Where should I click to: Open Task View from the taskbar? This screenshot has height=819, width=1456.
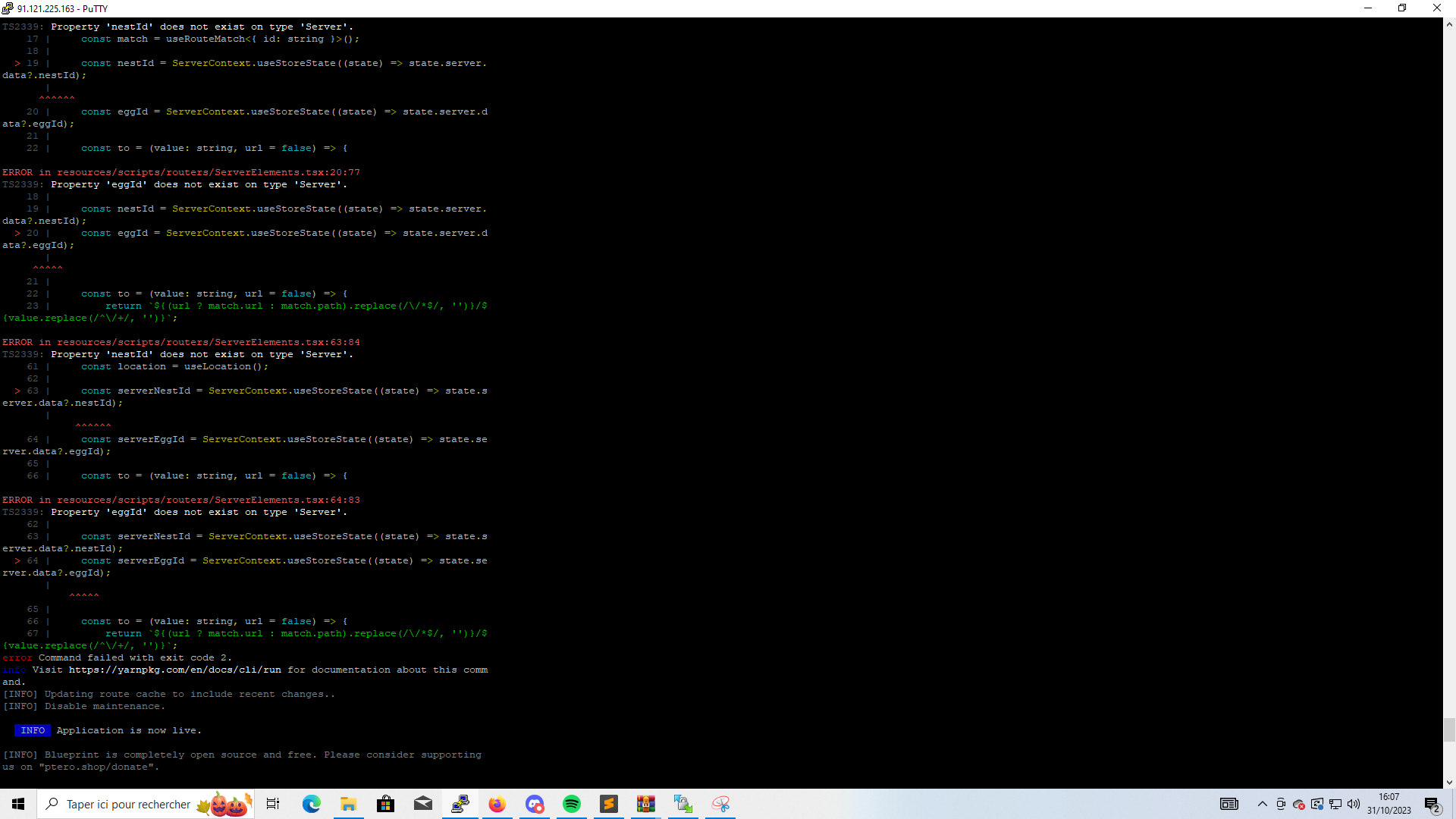click(x=273, y=804)
